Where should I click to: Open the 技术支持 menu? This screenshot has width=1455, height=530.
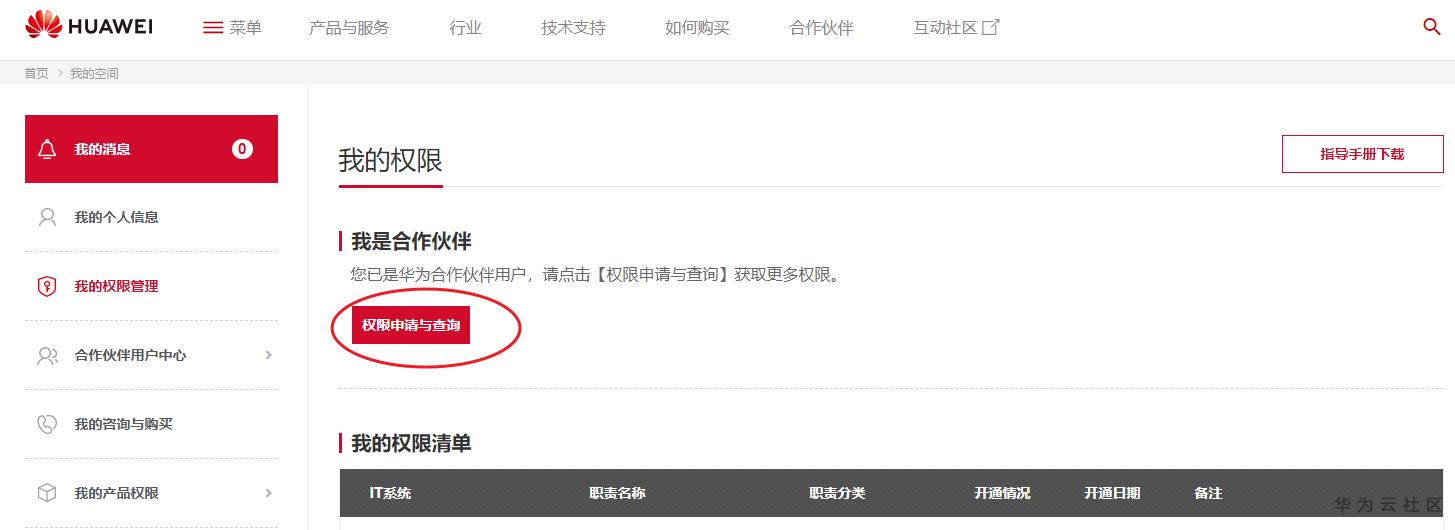coord(573,28)
